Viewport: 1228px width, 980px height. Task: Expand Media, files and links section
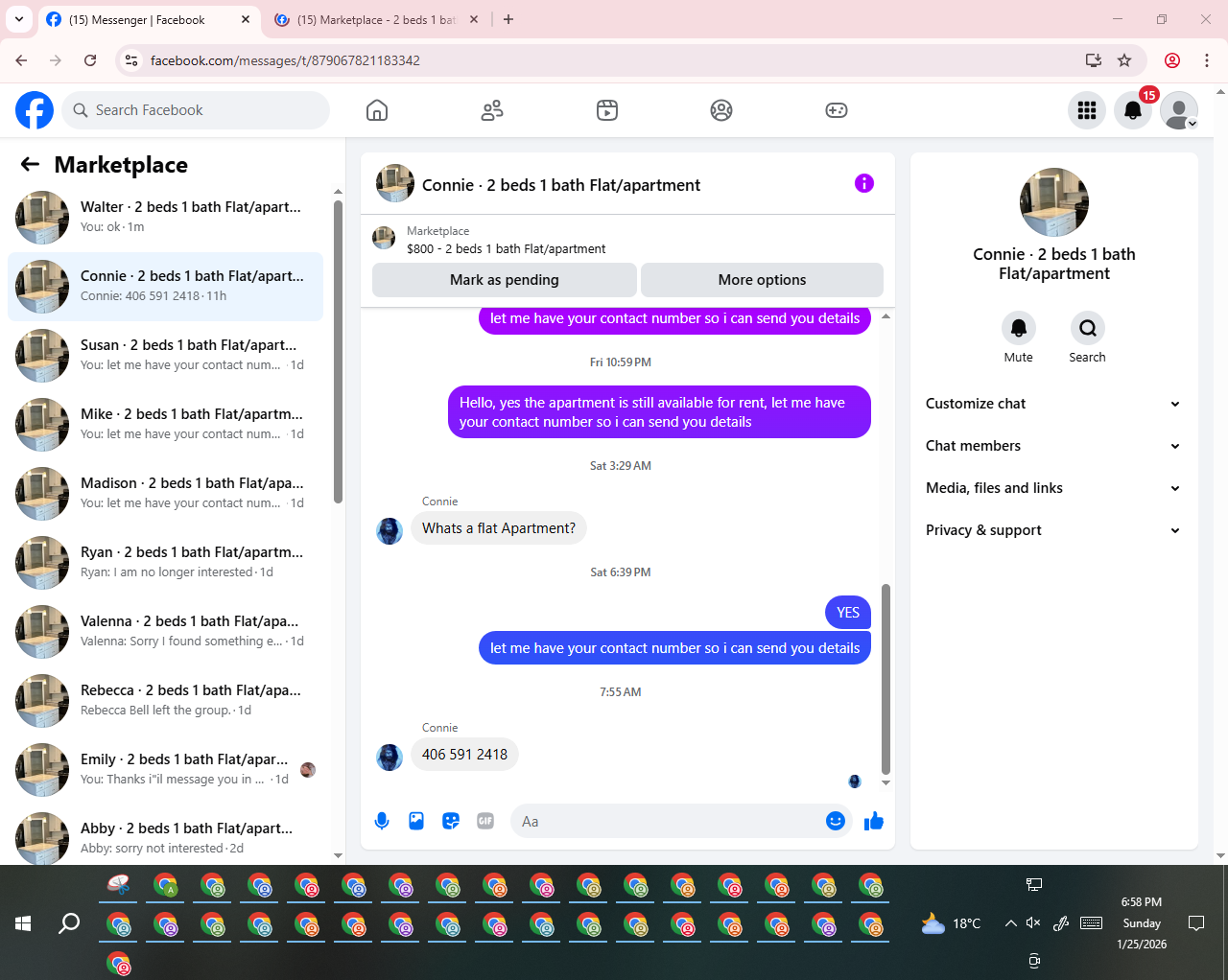point(1053,488)
